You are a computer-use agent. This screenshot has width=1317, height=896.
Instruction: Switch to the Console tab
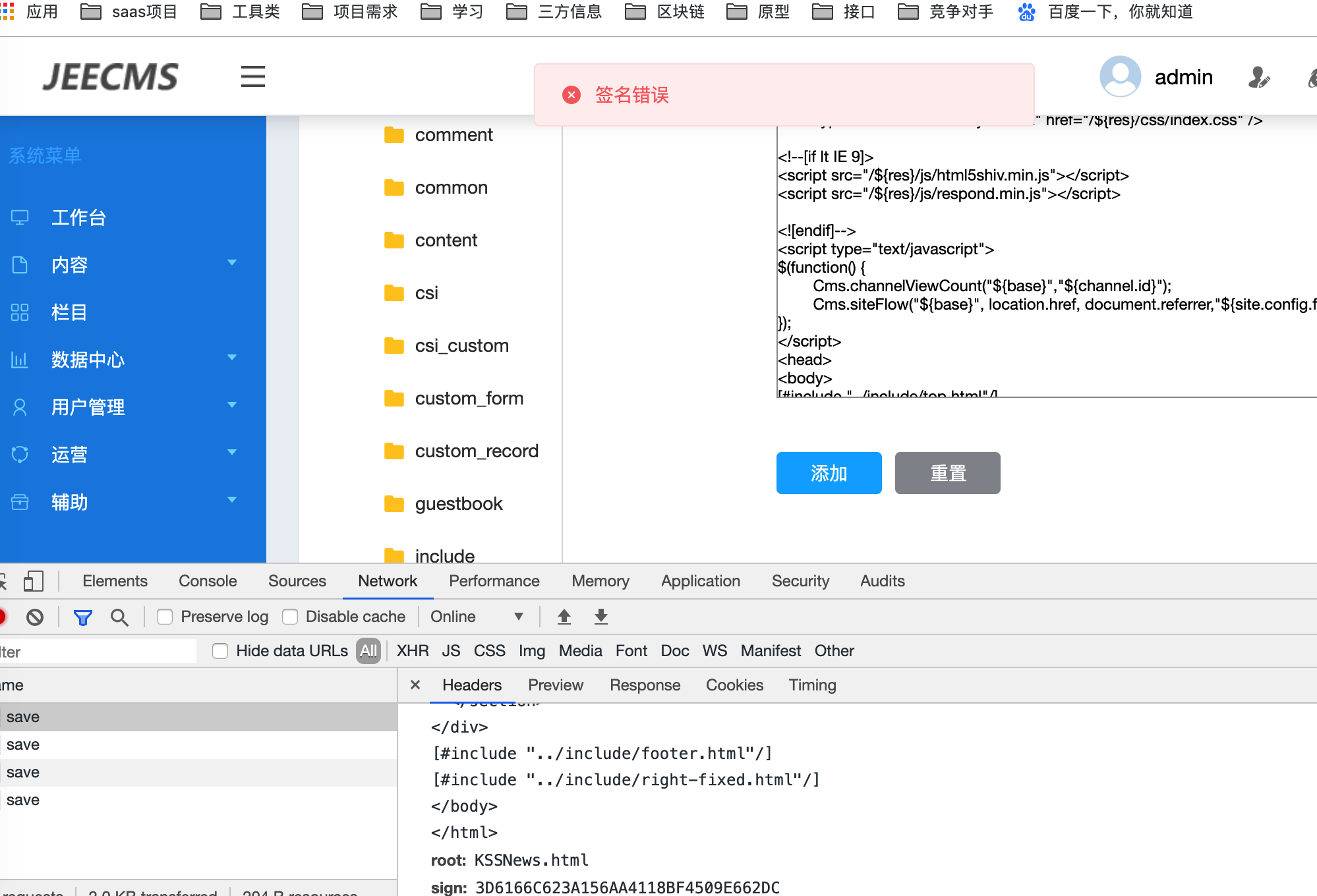tap(207, 581)
